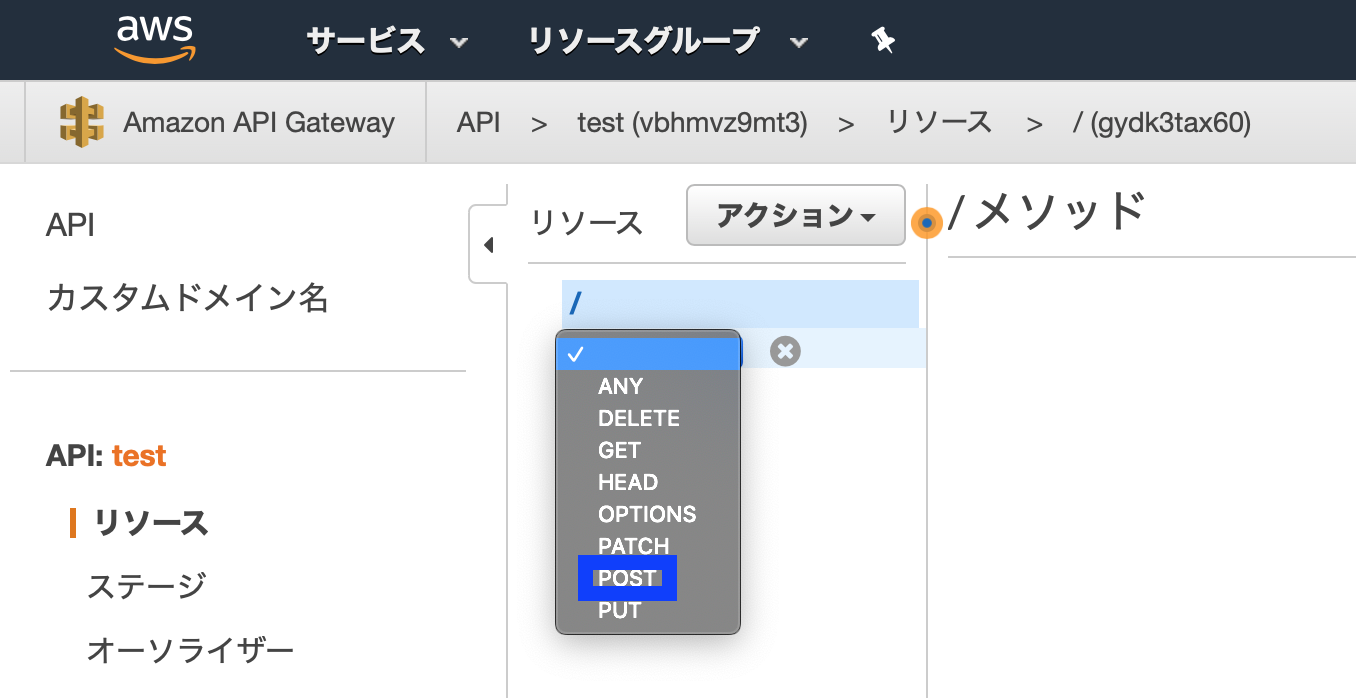Screen dimensions: 1356x698
Task: Cancel new method with the gray X icon
Action: point(785,351)
